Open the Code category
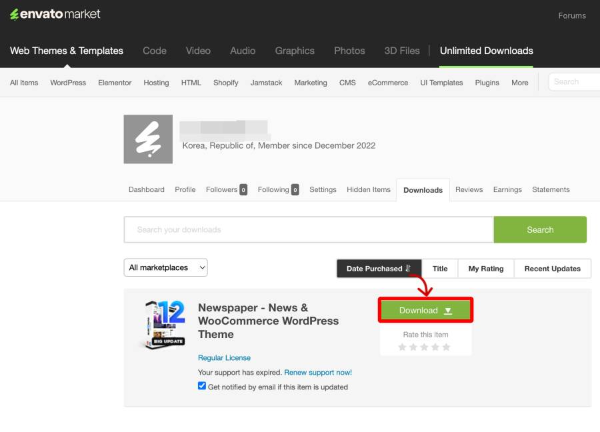Image resolution: width=600 pixels, height=432 pixels. click(x=155, y=51)
